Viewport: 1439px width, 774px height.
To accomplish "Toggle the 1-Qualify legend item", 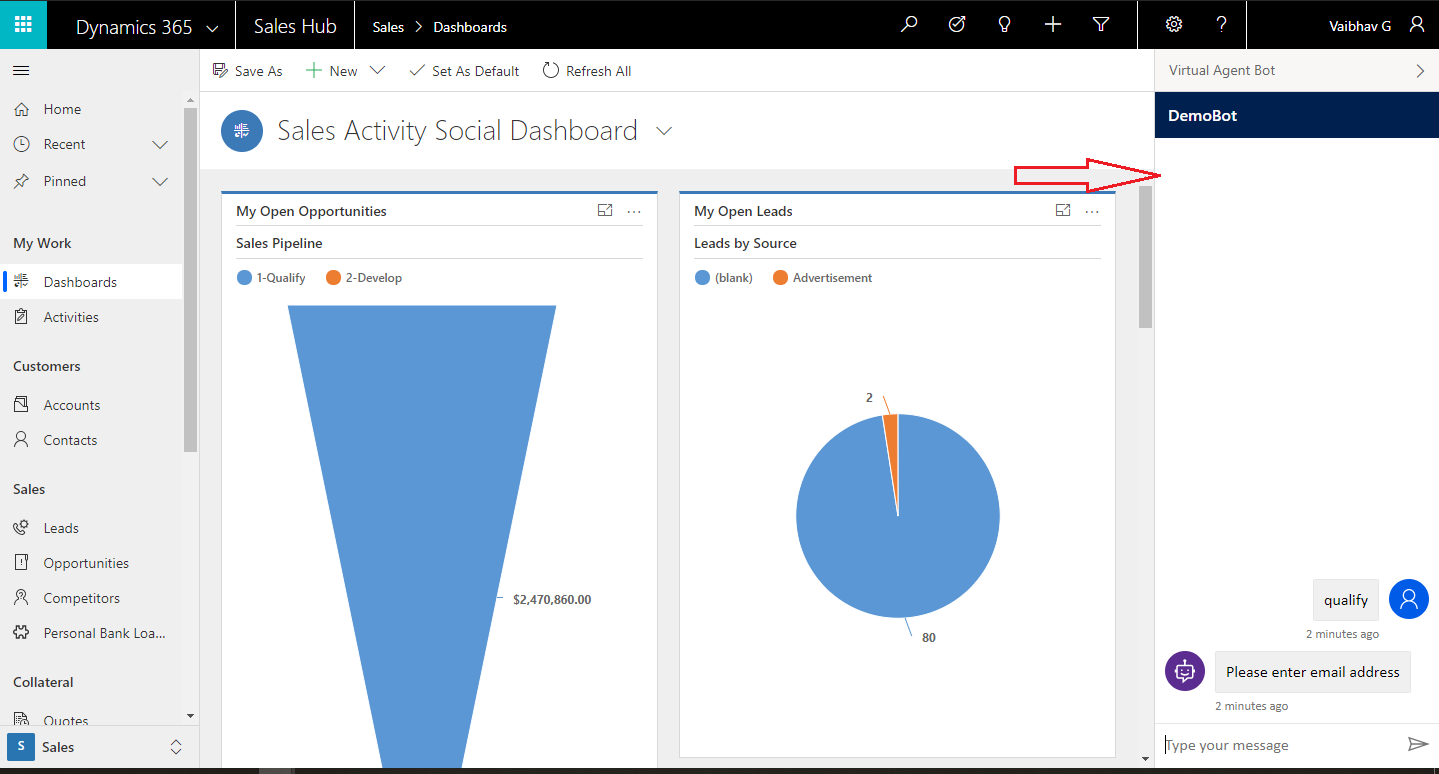I will click(x=271, y=278).
